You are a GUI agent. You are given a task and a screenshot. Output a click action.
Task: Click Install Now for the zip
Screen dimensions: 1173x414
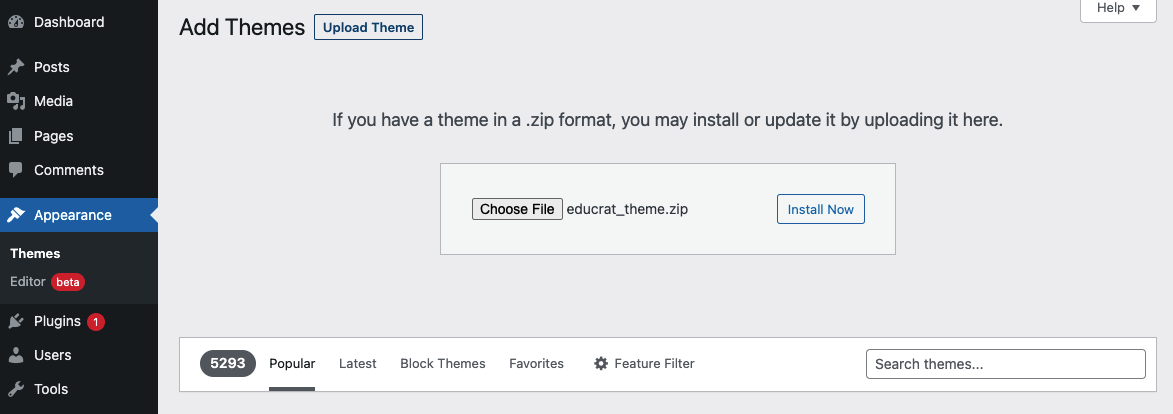tap(821, 210)
